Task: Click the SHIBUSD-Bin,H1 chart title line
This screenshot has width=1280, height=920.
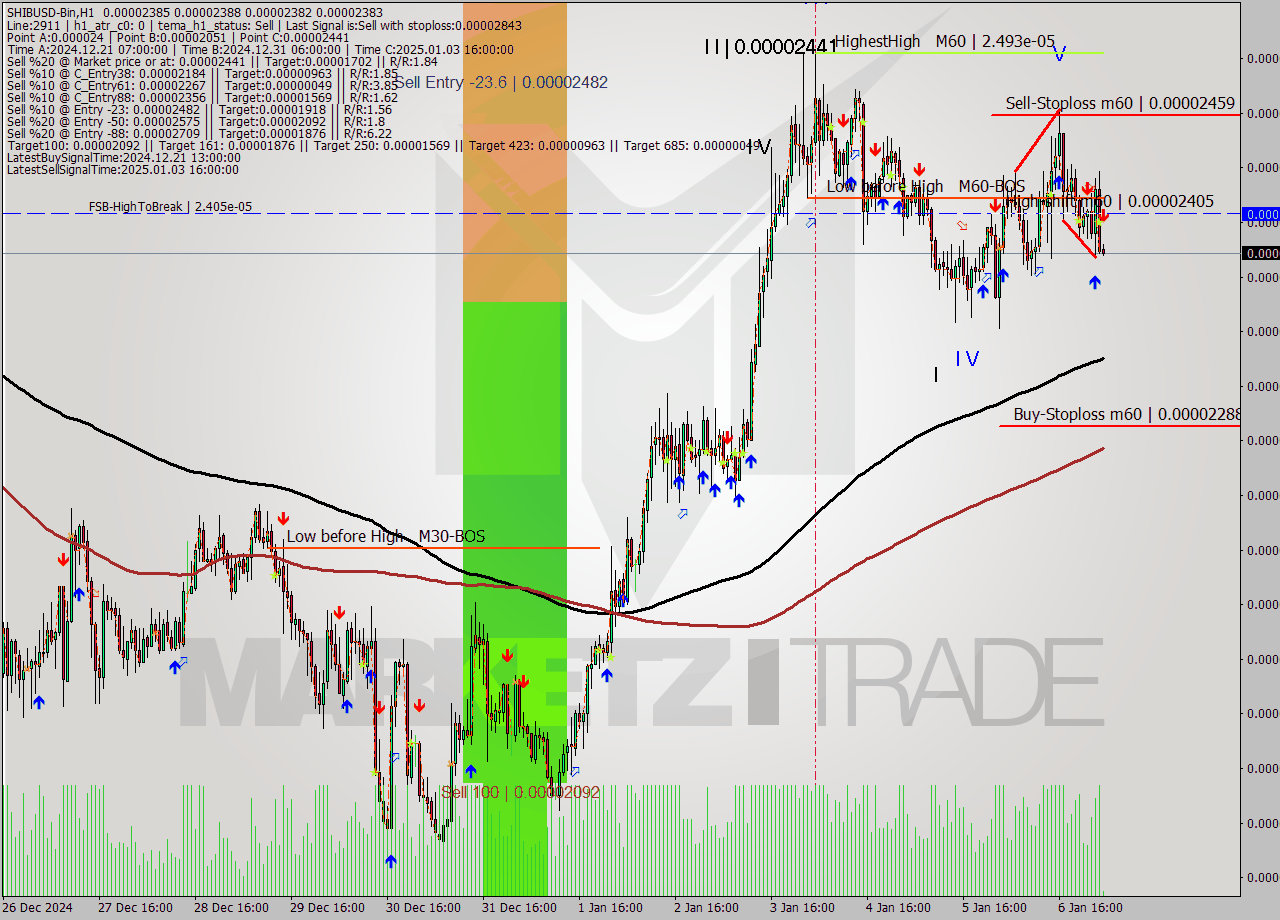Action: (x=195, y=12)
